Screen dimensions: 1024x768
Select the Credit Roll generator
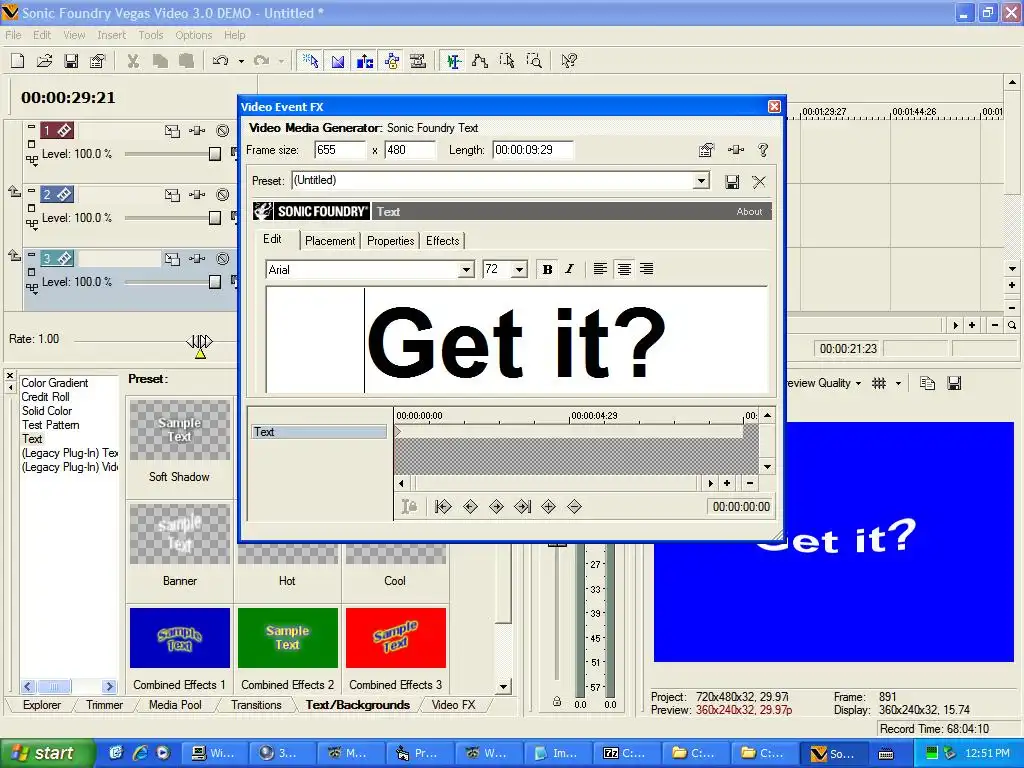pyautogui.click(x=45, y=397)
